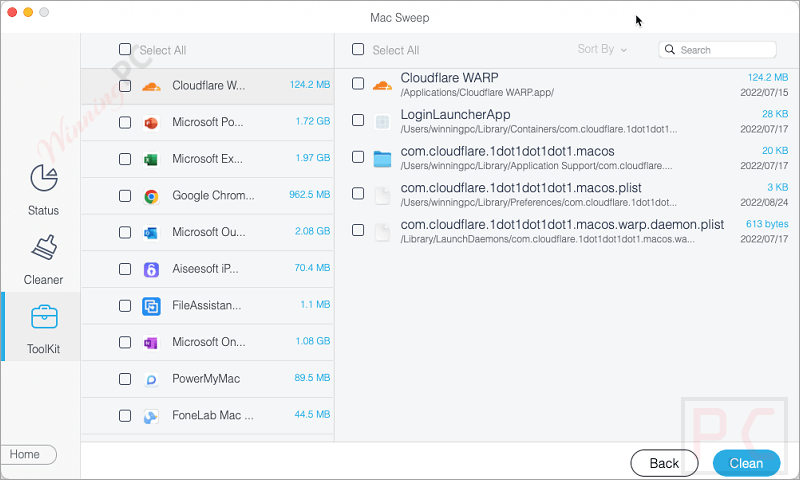Click the Clean button
Image resolution: width=800 pixels, height=480 pixels.
coord(746,463)
